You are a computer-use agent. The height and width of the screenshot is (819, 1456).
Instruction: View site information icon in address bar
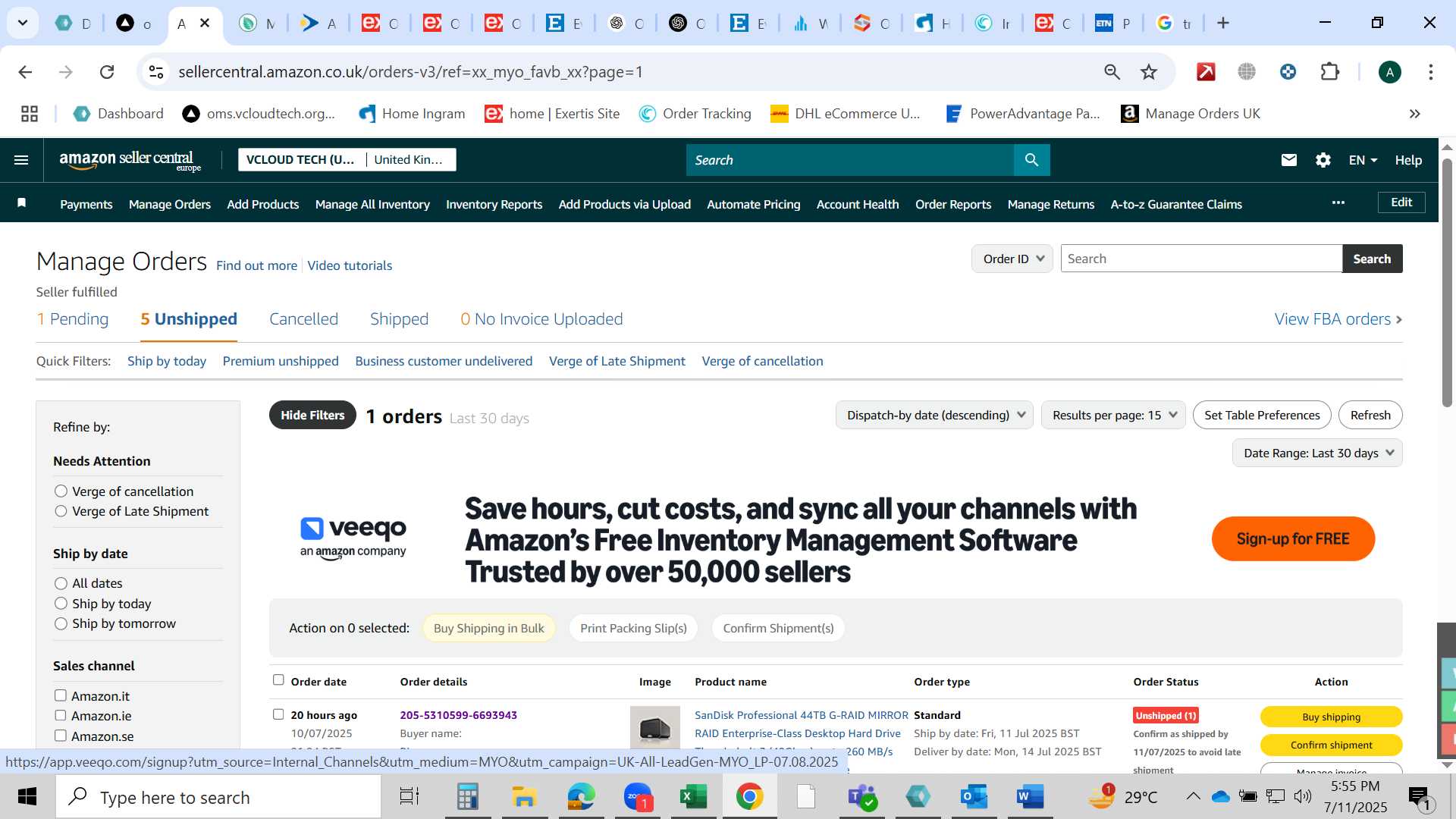pyautogui.click(x=155, y=72)
